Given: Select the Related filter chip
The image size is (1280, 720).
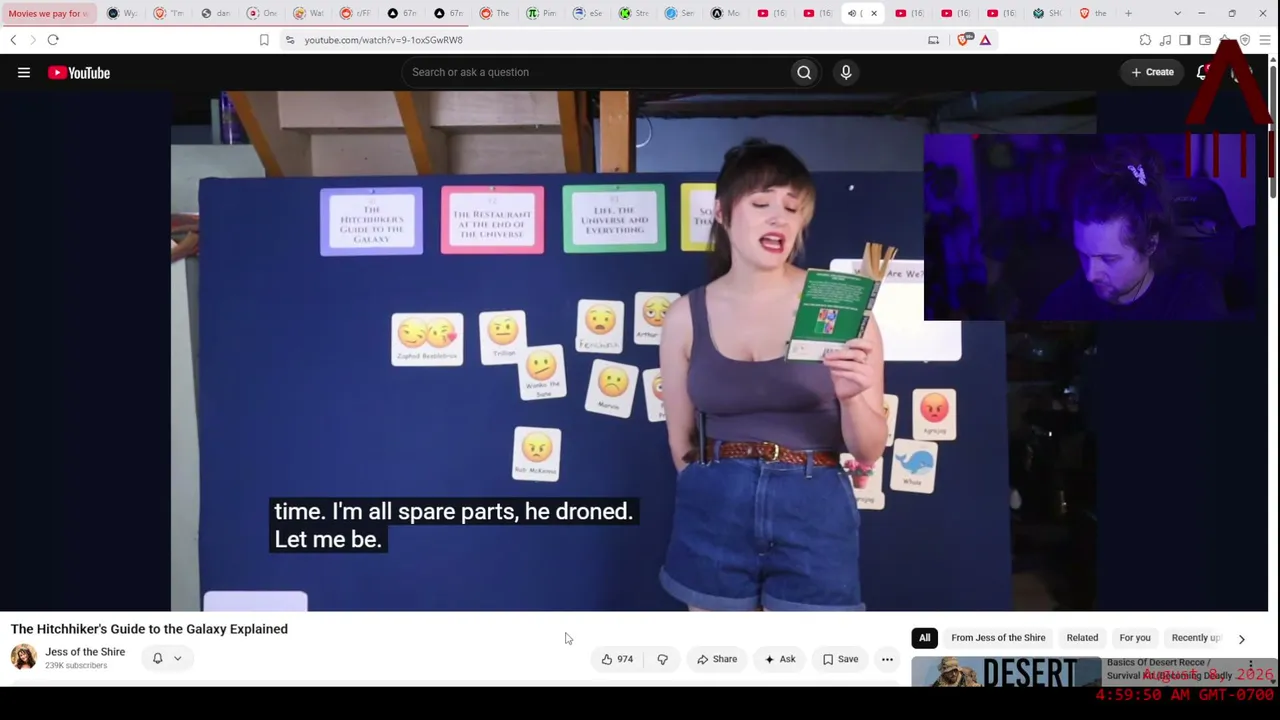Looking at the screenshot, I should point(1082,638).
